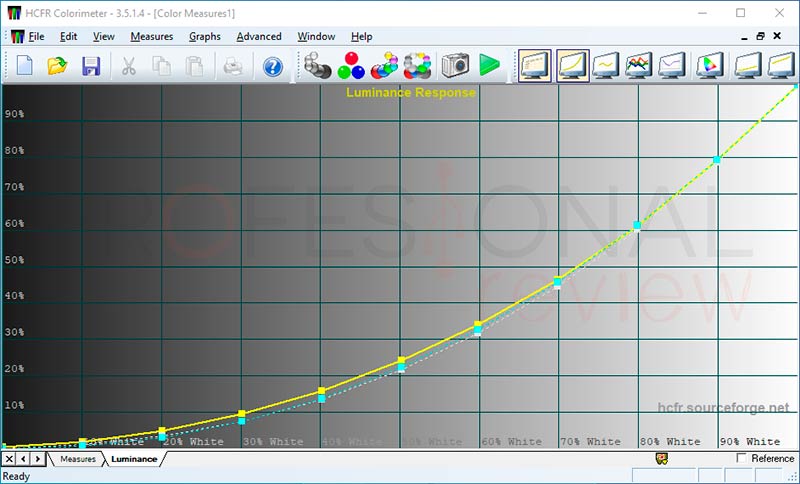Click the 10% label on vertical axis
Viewport: 800px width, 484px height.
click(14, 405)
